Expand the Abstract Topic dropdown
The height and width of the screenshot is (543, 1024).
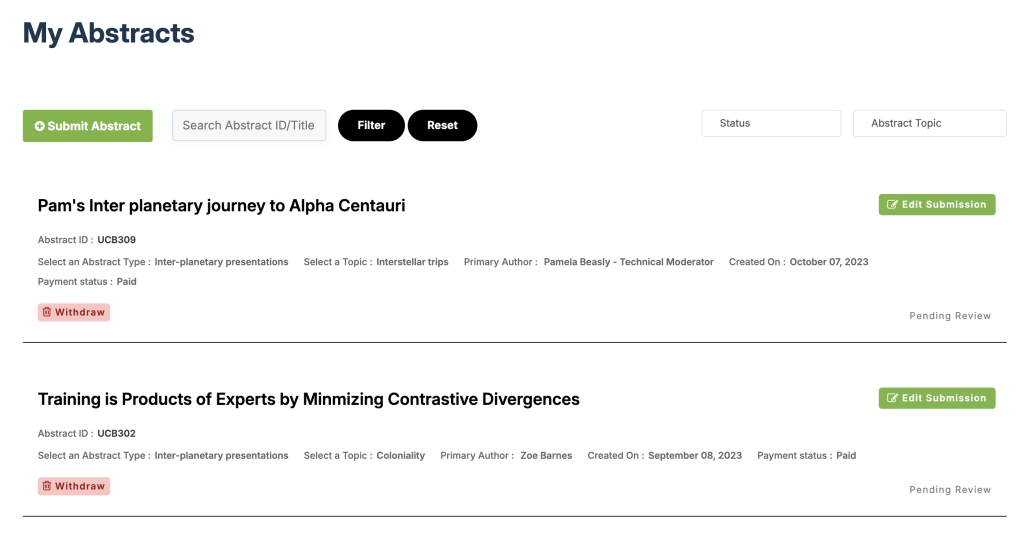coord(929,123)
